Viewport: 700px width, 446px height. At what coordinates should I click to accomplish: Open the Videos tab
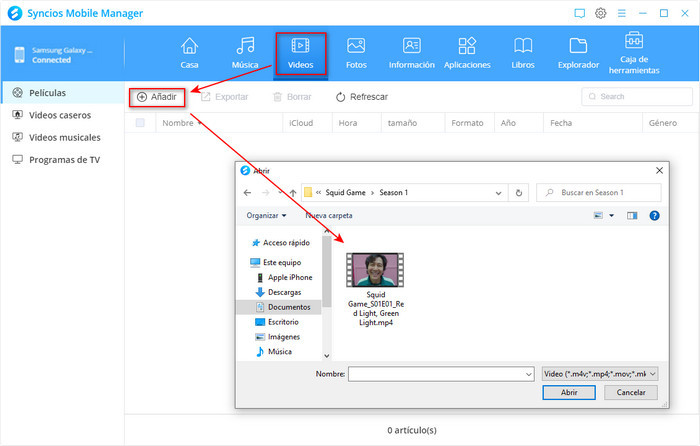(300, 53)
